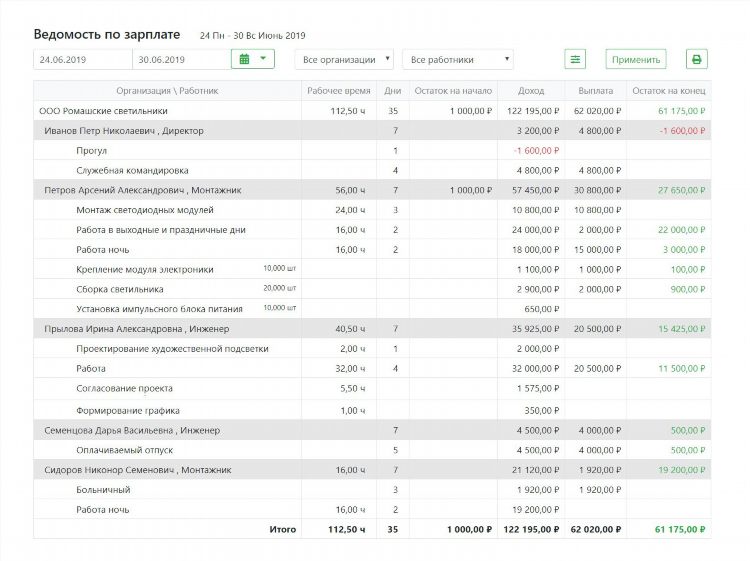This screenshot has height=561, width=750.
Task: Click the 19 200,00 ₽ end balance of Сидоров
Action: [682, 470]
